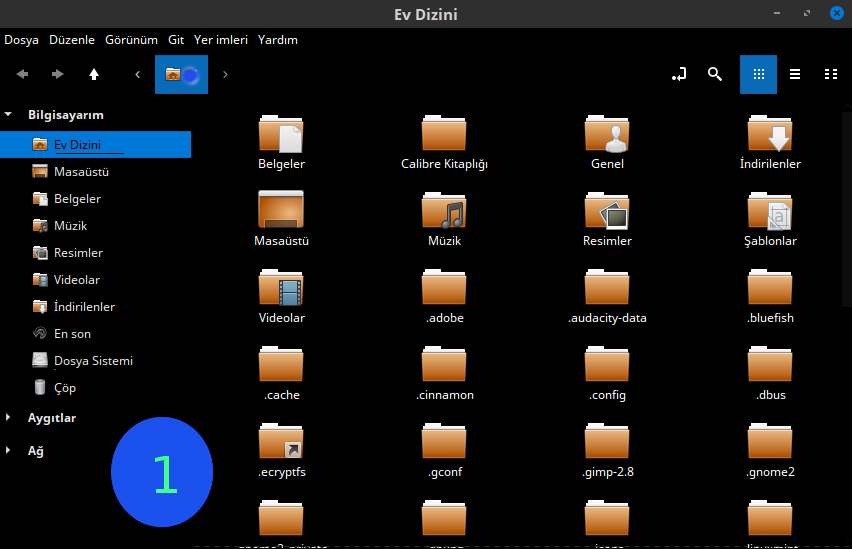852x549 pixels.
Task: Switch to compact view
Action: point(831,74)
